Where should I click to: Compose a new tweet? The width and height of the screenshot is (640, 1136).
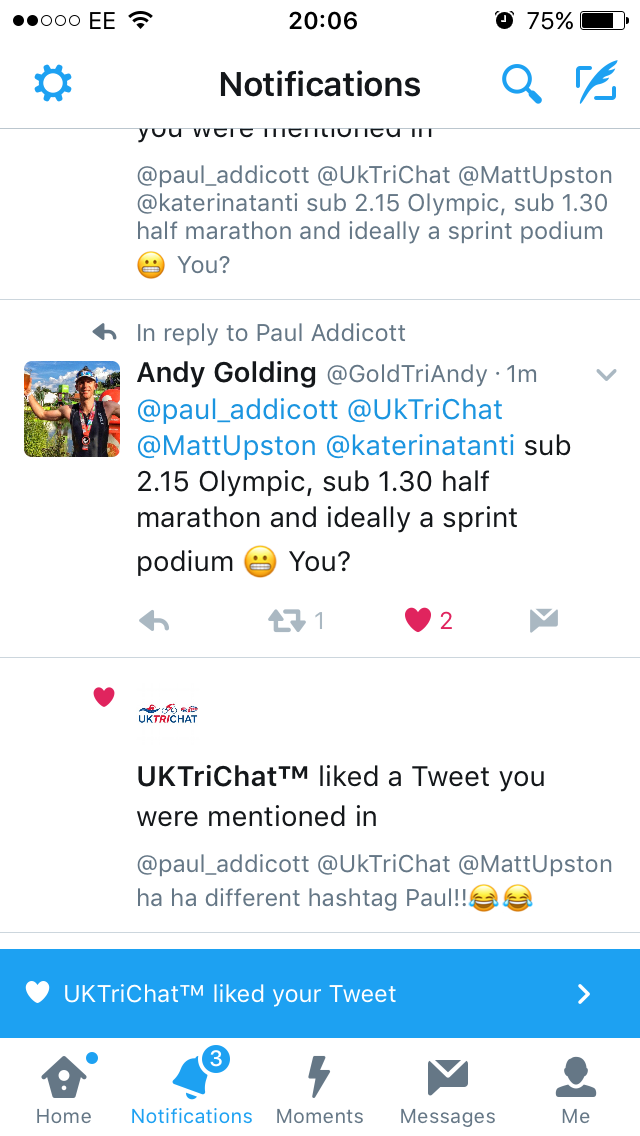[x=596, y=84]
